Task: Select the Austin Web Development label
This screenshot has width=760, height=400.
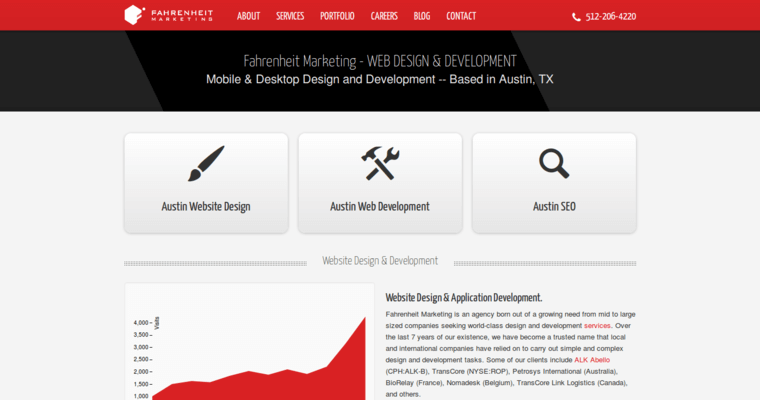Action: [x=380, y=207]
